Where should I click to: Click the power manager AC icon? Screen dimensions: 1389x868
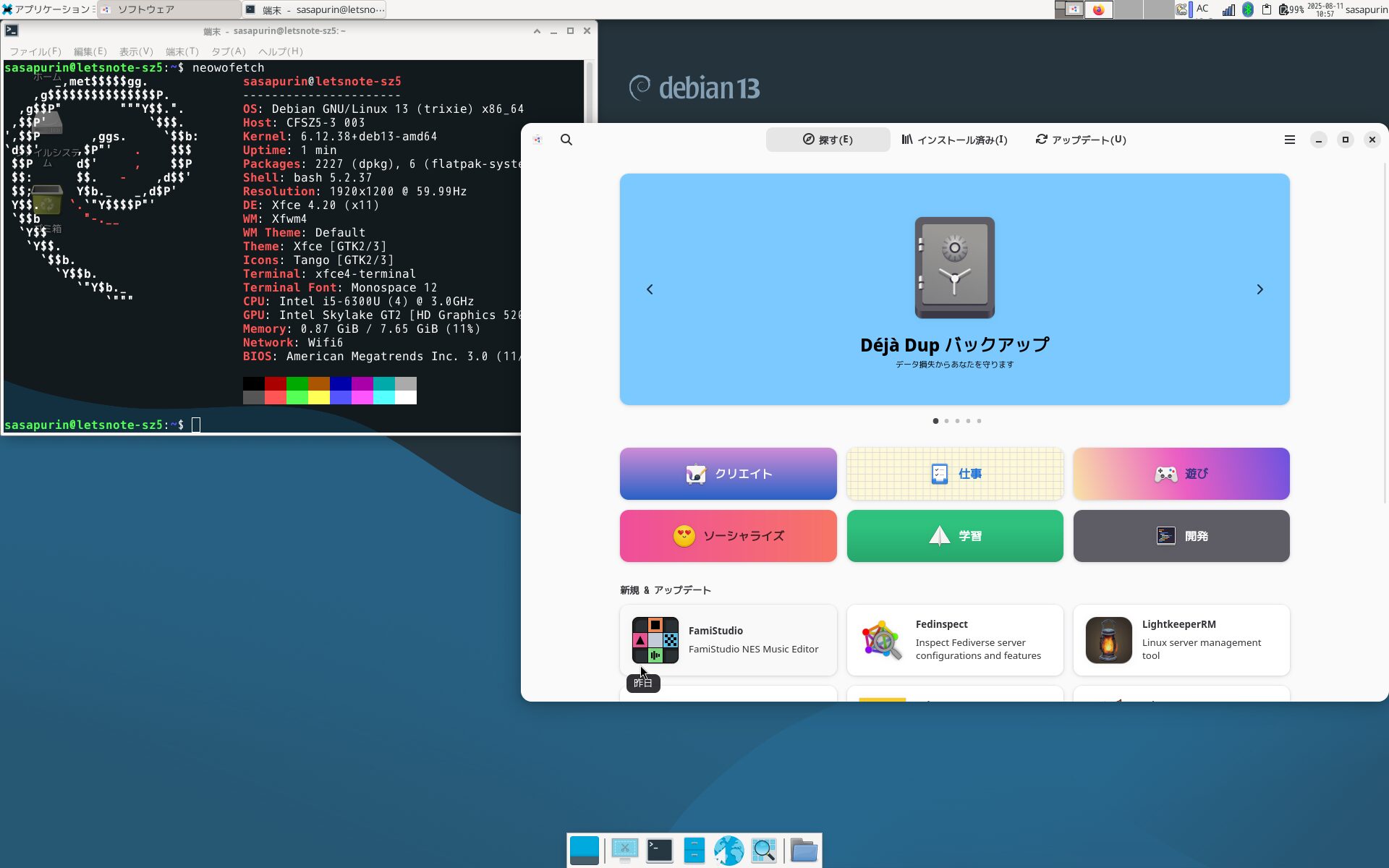point(1183,9)
